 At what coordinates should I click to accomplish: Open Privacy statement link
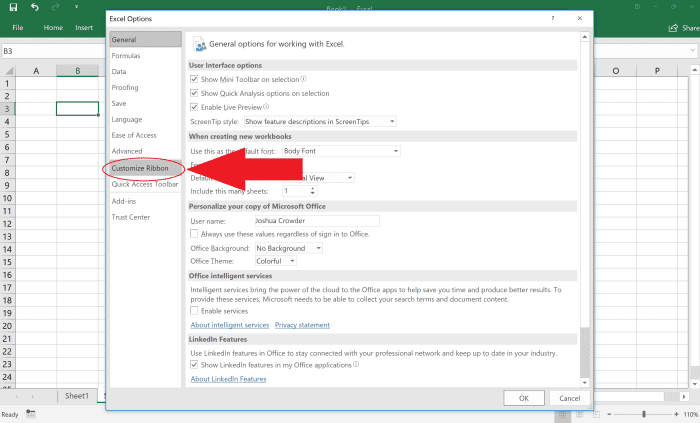click(x=302, y=325)
